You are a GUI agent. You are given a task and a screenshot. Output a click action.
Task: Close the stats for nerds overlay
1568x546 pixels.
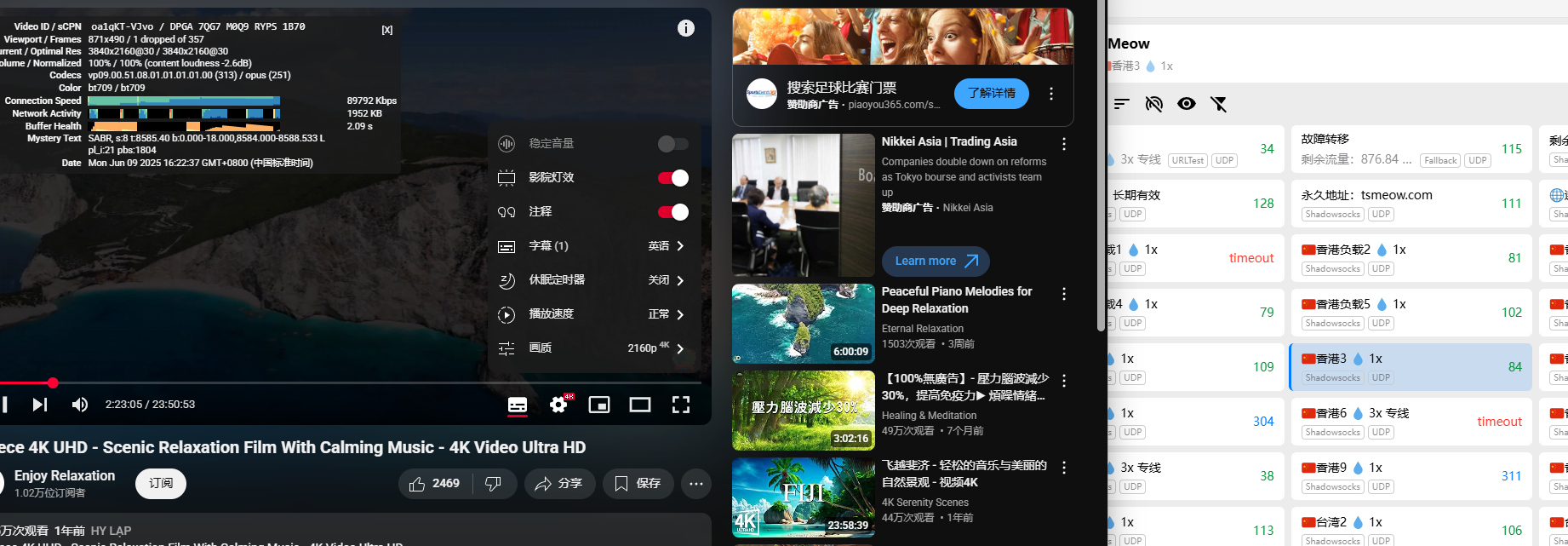(x=387, y=30)
